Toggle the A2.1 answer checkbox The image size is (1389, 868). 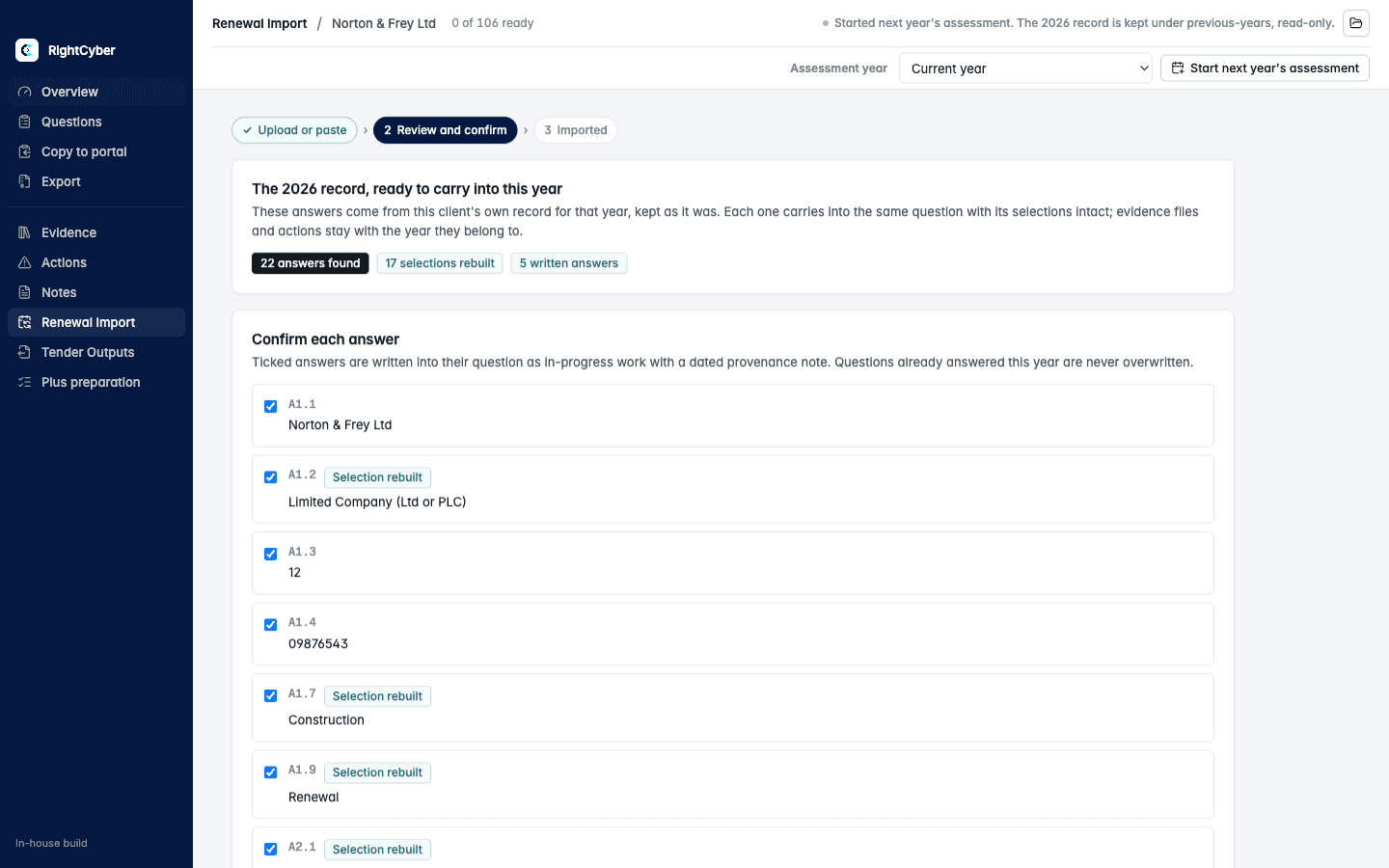[x=271, y=849]
